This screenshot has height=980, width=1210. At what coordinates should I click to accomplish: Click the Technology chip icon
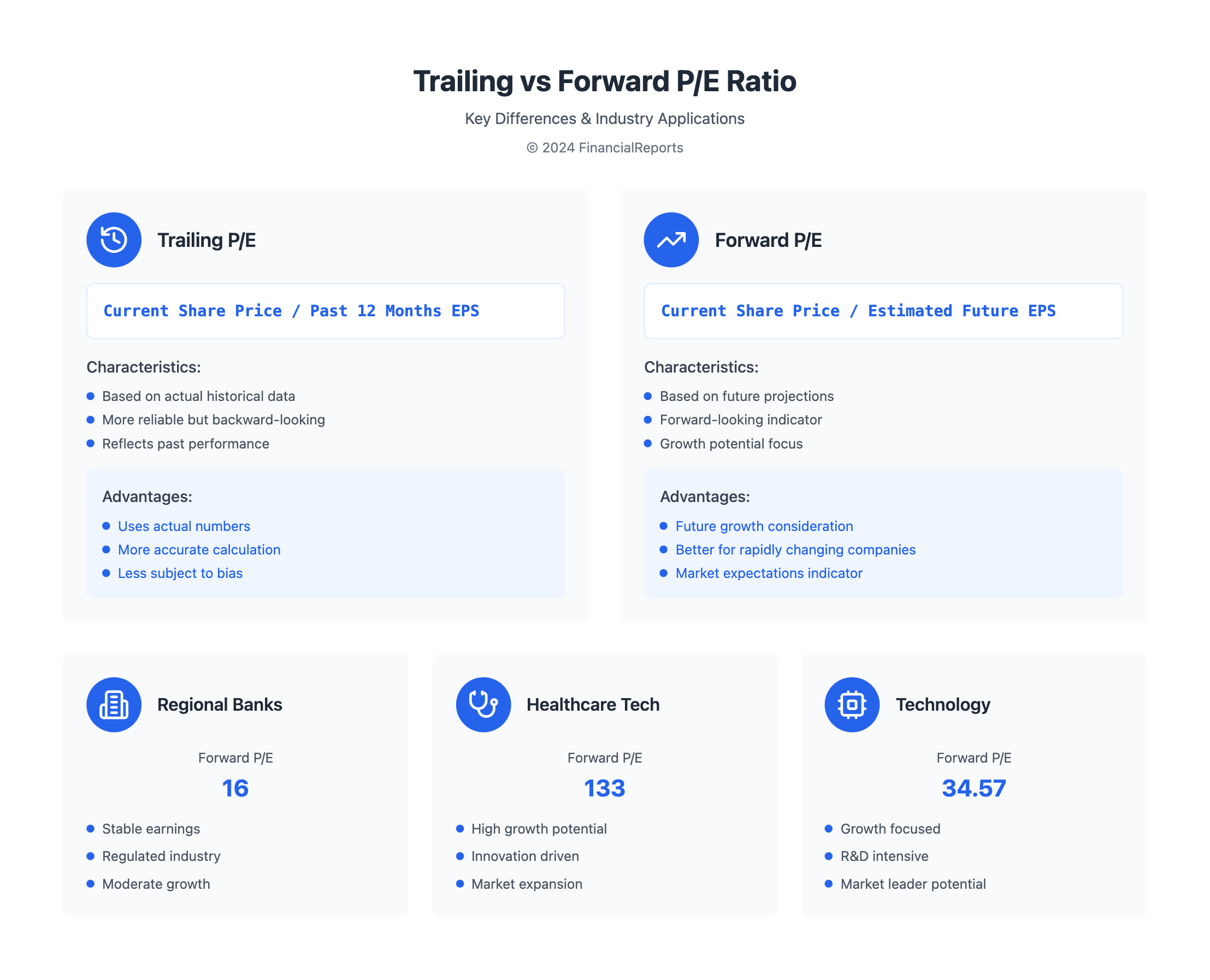pyautogui.click(x=852, y=705)
